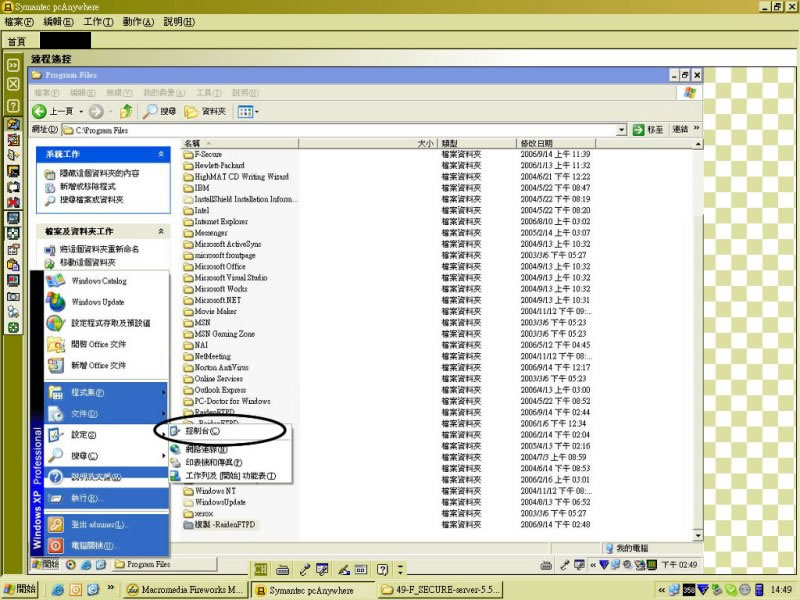Viewport: 800px width, 600px height.
Task: Click Symantec pcAnywhere taskbar button
Action: coord(312,590)
